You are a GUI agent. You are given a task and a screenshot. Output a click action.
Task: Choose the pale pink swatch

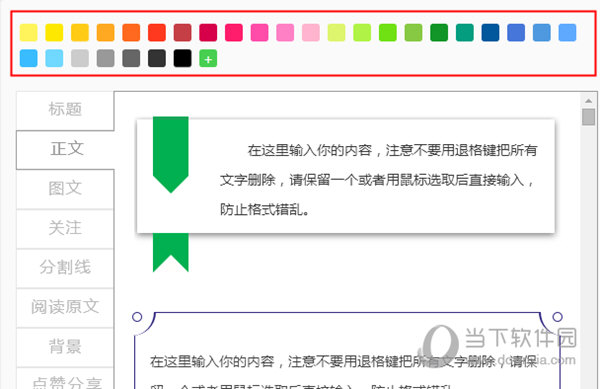pos(311,32)
